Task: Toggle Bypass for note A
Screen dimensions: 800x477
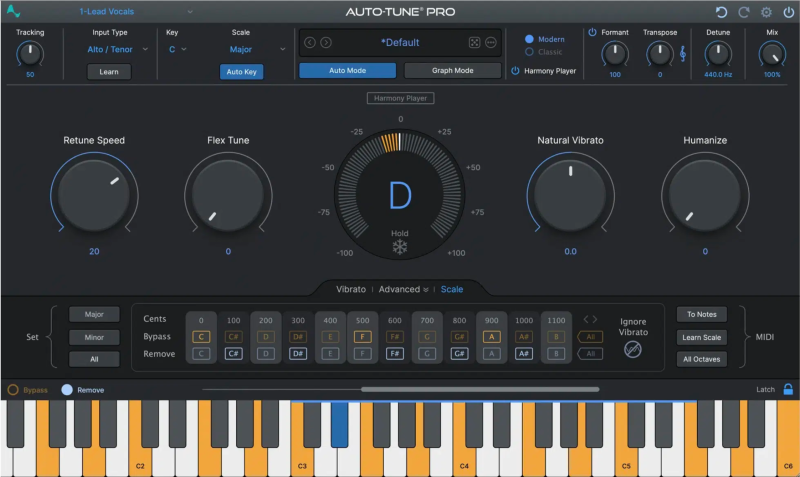Action: [x=491, y=337]
